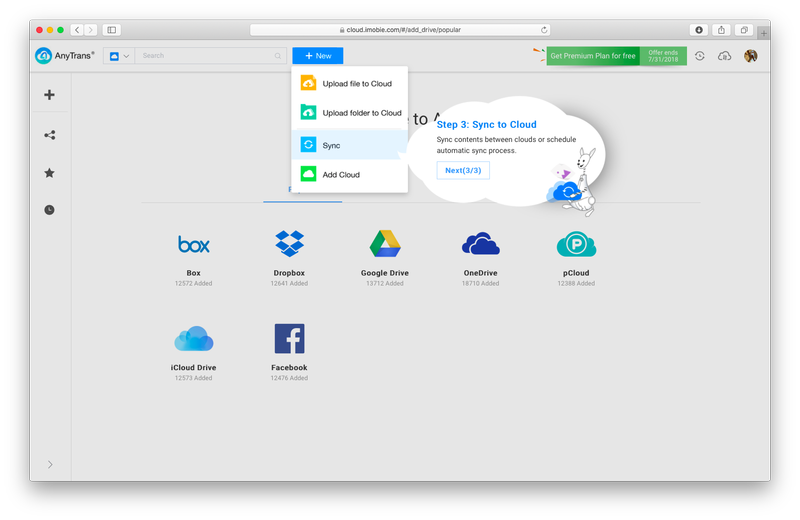This screenshot has height=520, width=800.
Task: Toggle the Safari sidebar button
Action: click(112, 30)
